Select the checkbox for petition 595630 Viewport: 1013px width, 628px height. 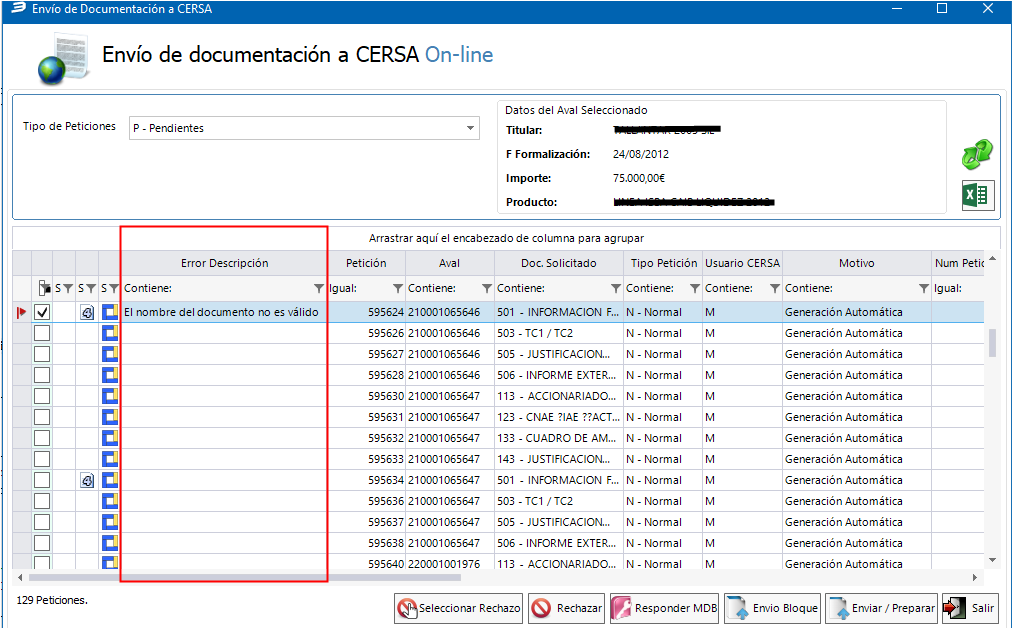point(42,397)
